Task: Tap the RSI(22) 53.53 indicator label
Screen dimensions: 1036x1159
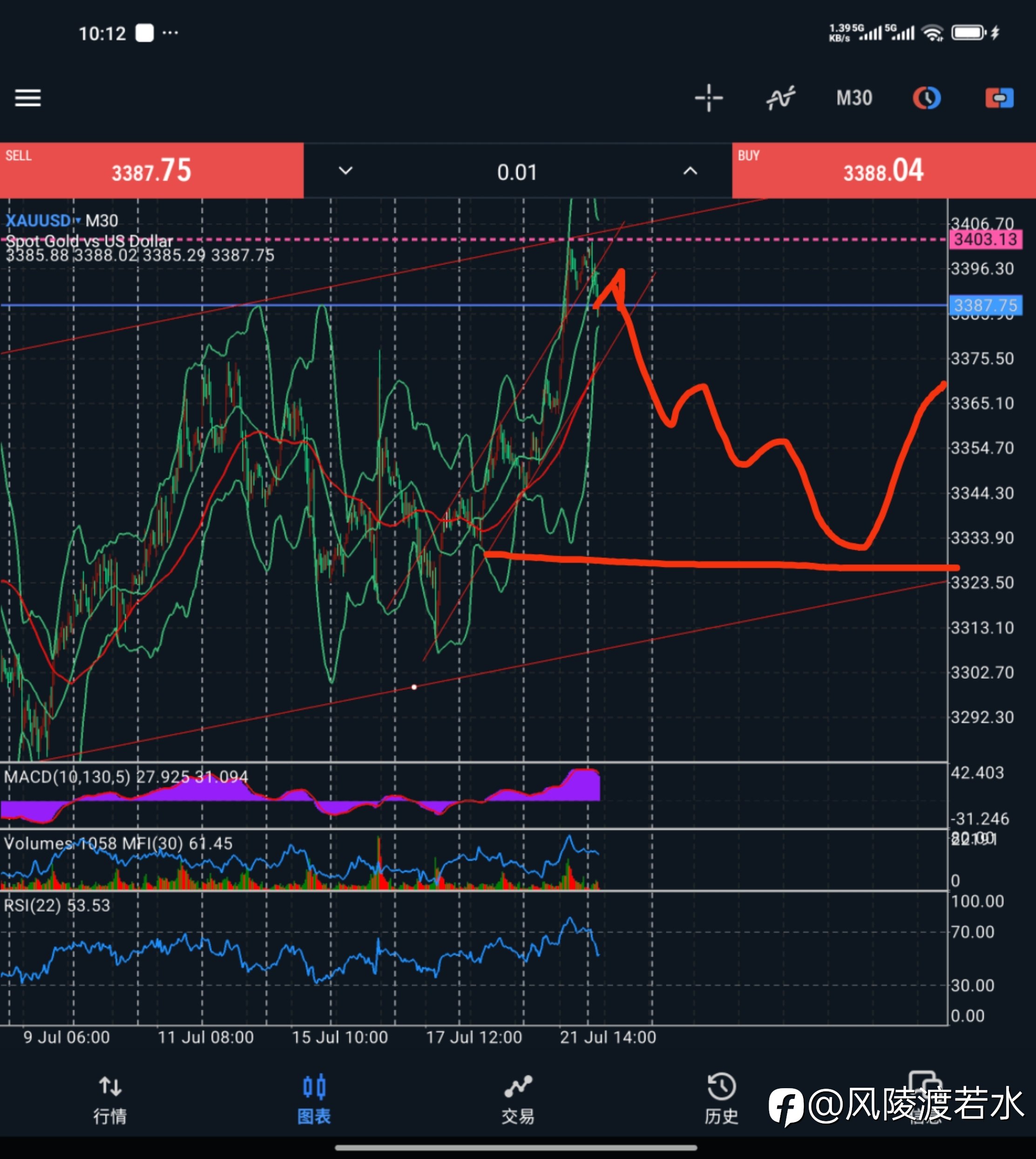Action: 57,906
